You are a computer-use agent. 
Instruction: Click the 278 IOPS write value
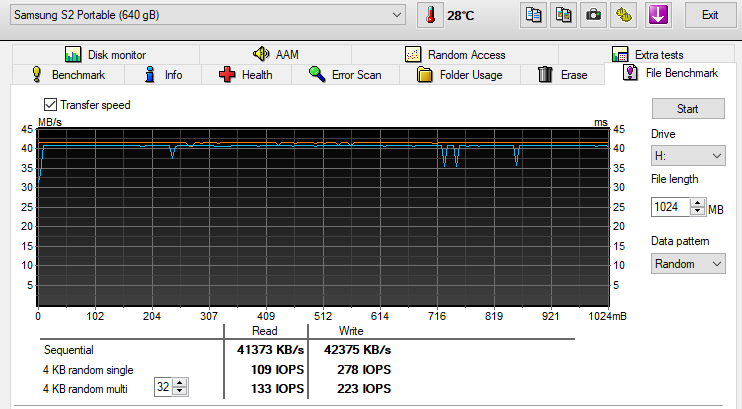(364, 369)
